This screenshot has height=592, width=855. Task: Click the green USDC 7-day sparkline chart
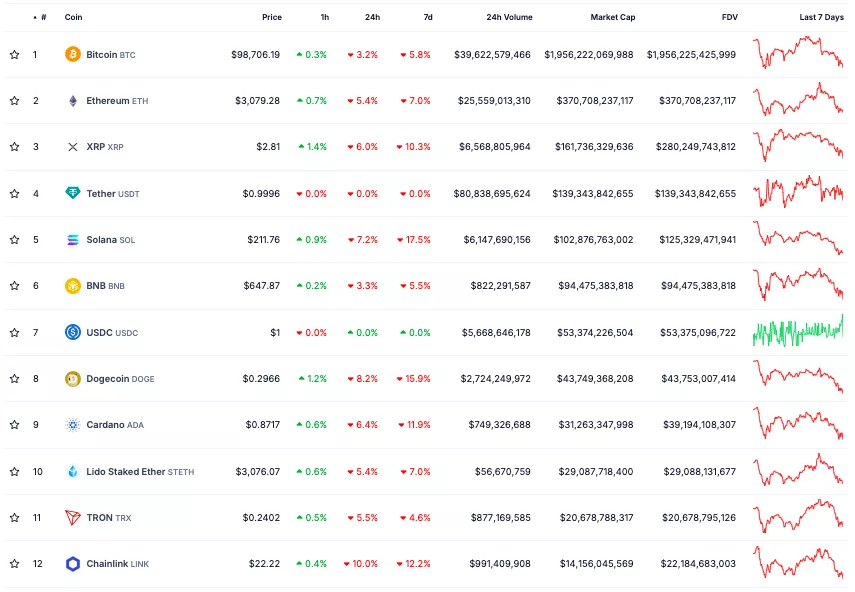click(797, 331)
